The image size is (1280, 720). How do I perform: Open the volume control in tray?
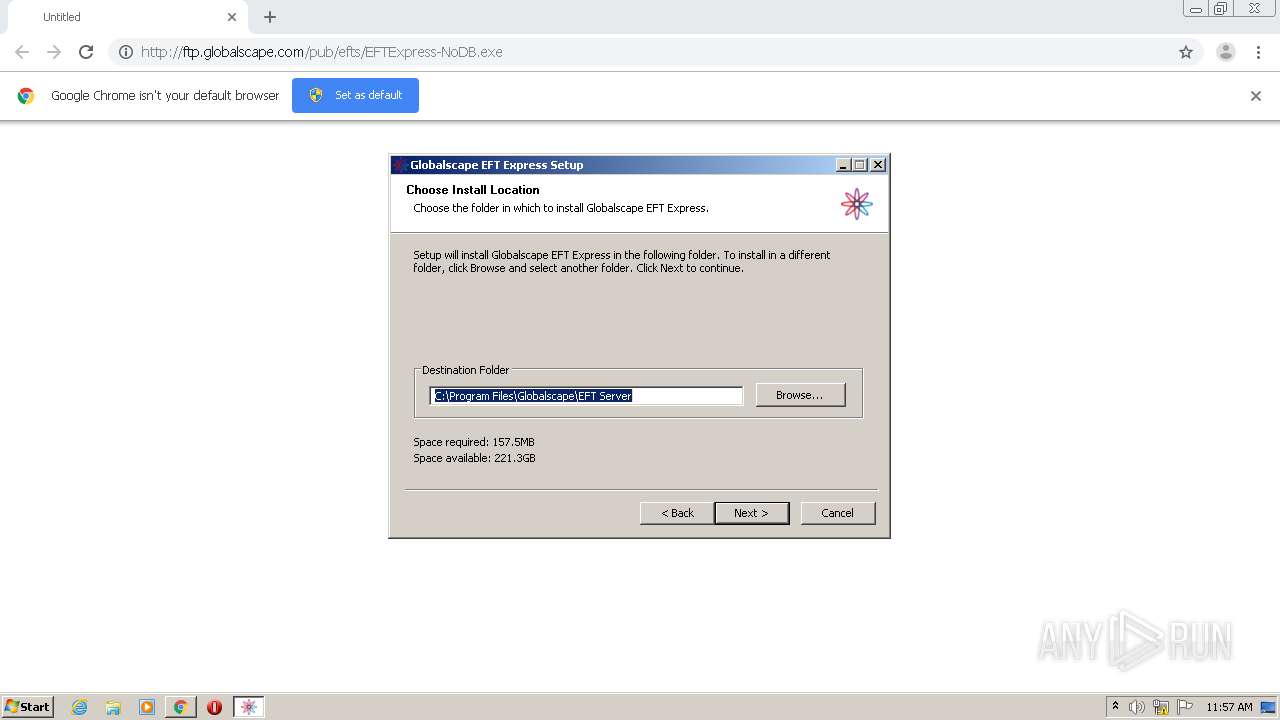tap(1137, 707)
